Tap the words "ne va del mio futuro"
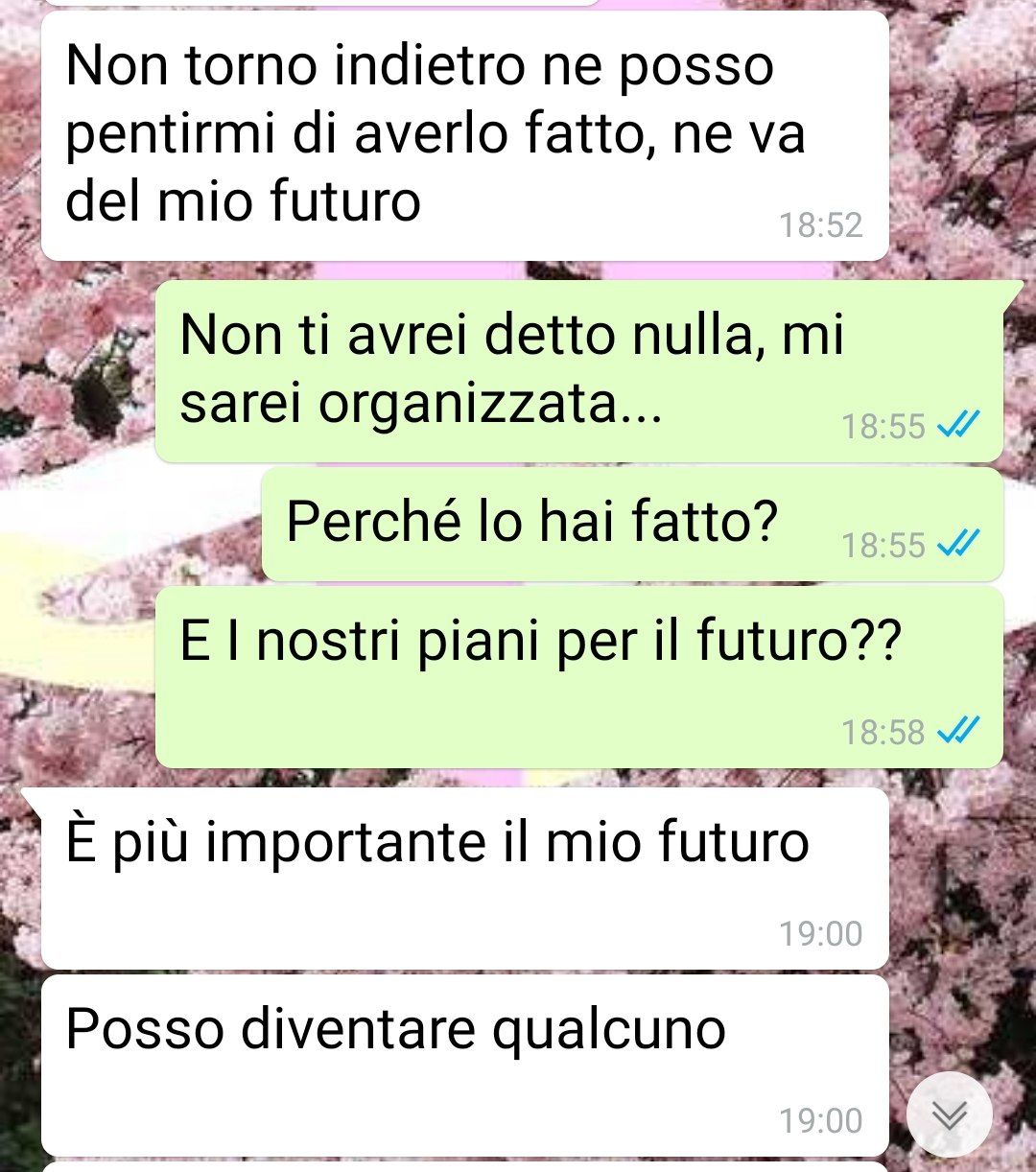Image resolution: width=1036 pixels, height=1172 pixels. [x=436, y=168]
